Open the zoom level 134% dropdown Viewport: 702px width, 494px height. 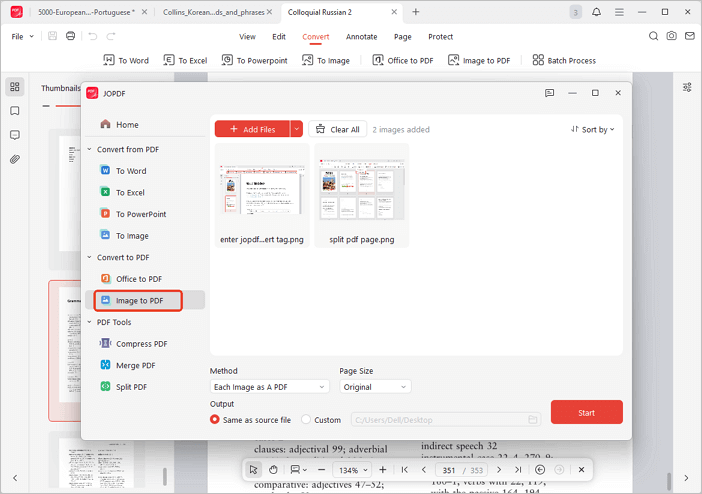[353, 470]
